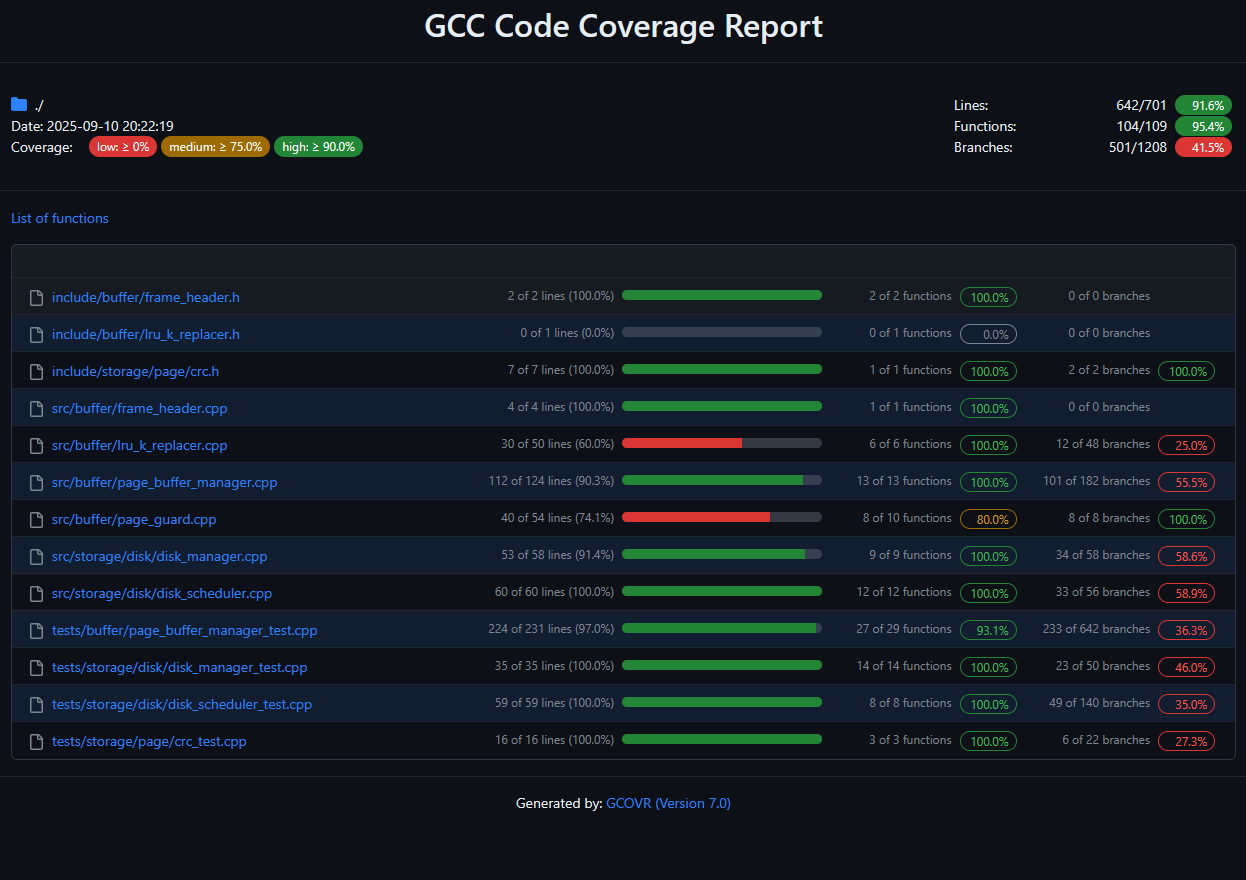Open the List of functions link
Viewport: 1246px width, 880px height.
point(59,218)
